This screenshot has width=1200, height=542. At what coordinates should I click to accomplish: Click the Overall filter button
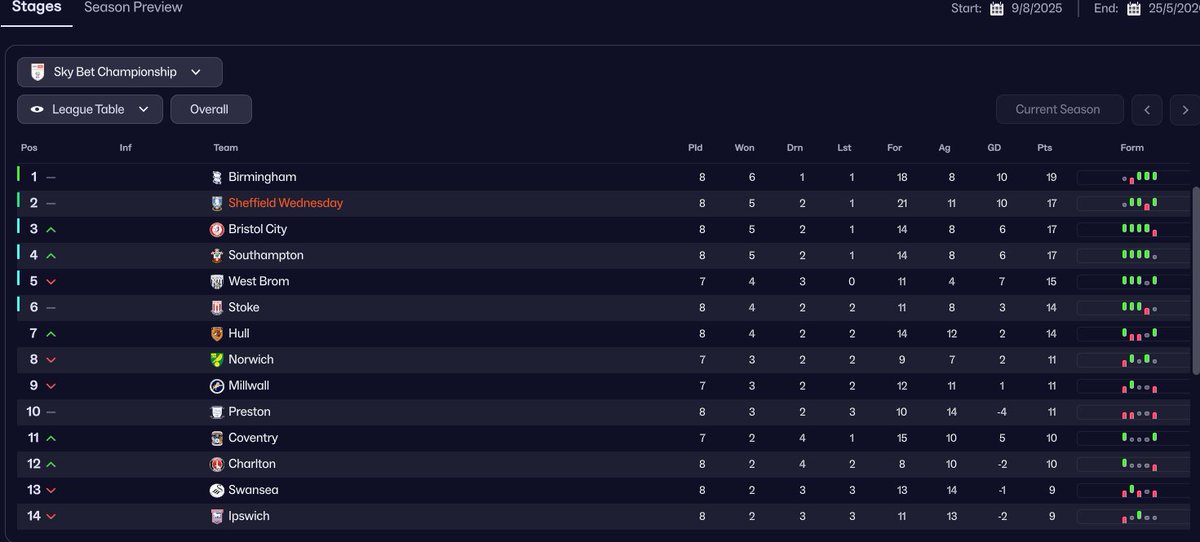coord(211,109)
